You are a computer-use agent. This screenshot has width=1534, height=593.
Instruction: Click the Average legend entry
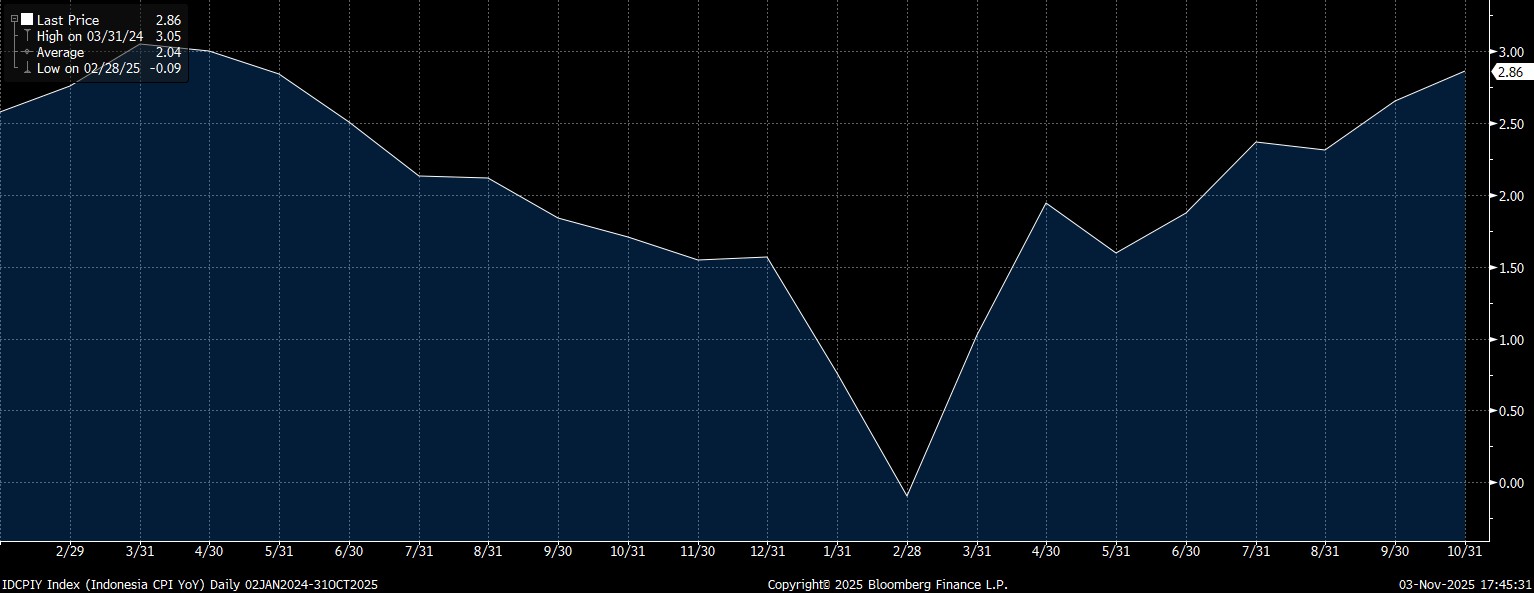pos(61,52)
